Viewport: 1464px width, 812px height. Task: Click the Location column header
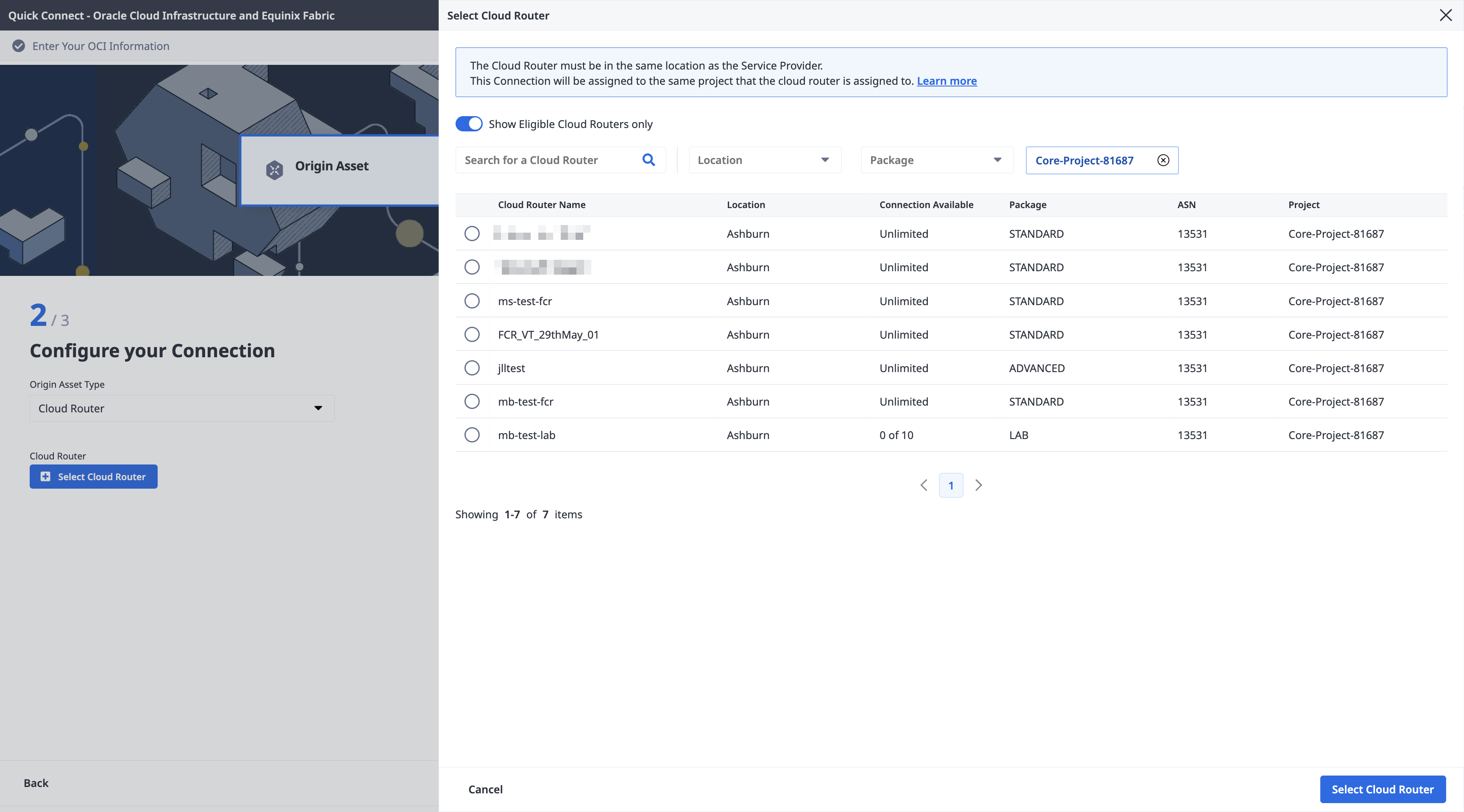[x=746, y=205]
